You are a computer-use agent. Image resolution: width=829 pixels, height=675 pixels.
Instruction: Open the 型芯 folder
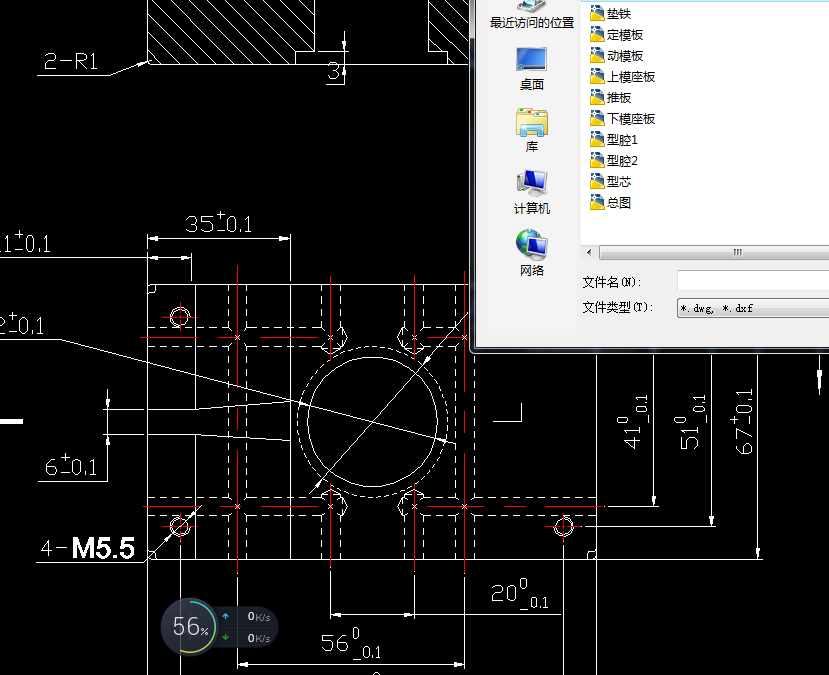611,181
